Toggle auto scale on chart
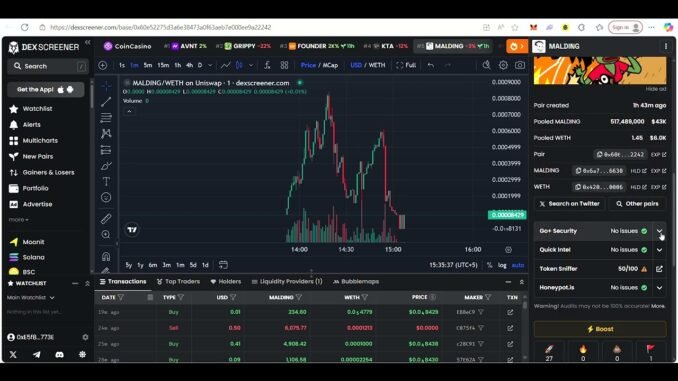678x381 pixels. 518,265
